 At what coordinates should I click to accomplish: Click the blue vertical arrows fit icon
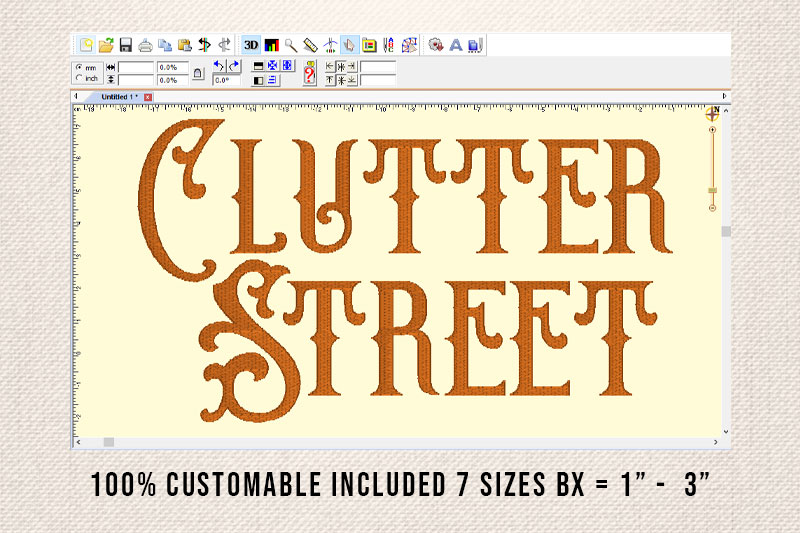287,65
